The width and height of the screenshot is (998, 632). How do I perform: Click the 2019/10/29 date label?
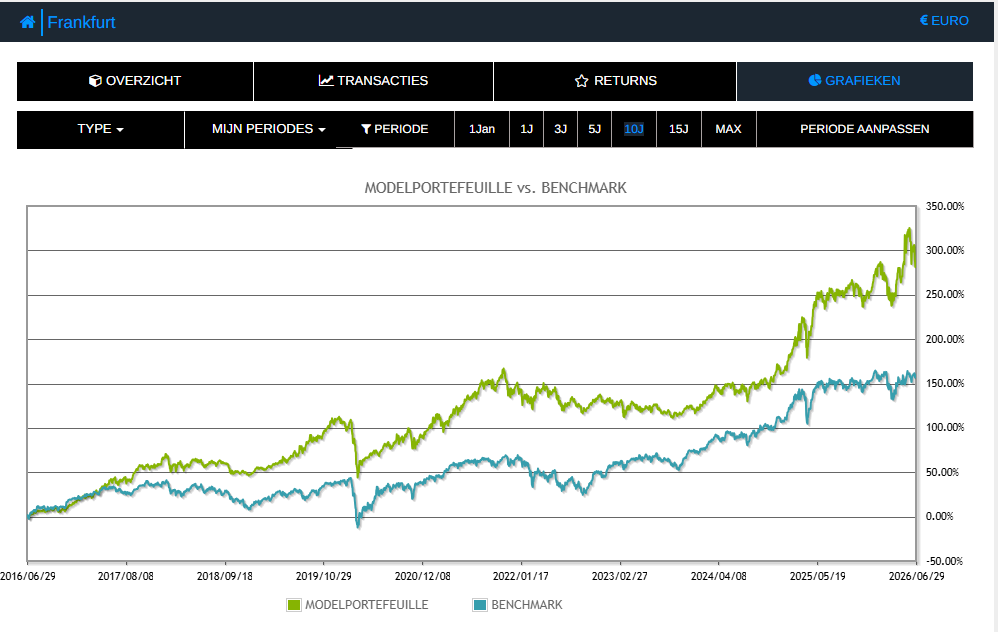[x=323, y=576]
